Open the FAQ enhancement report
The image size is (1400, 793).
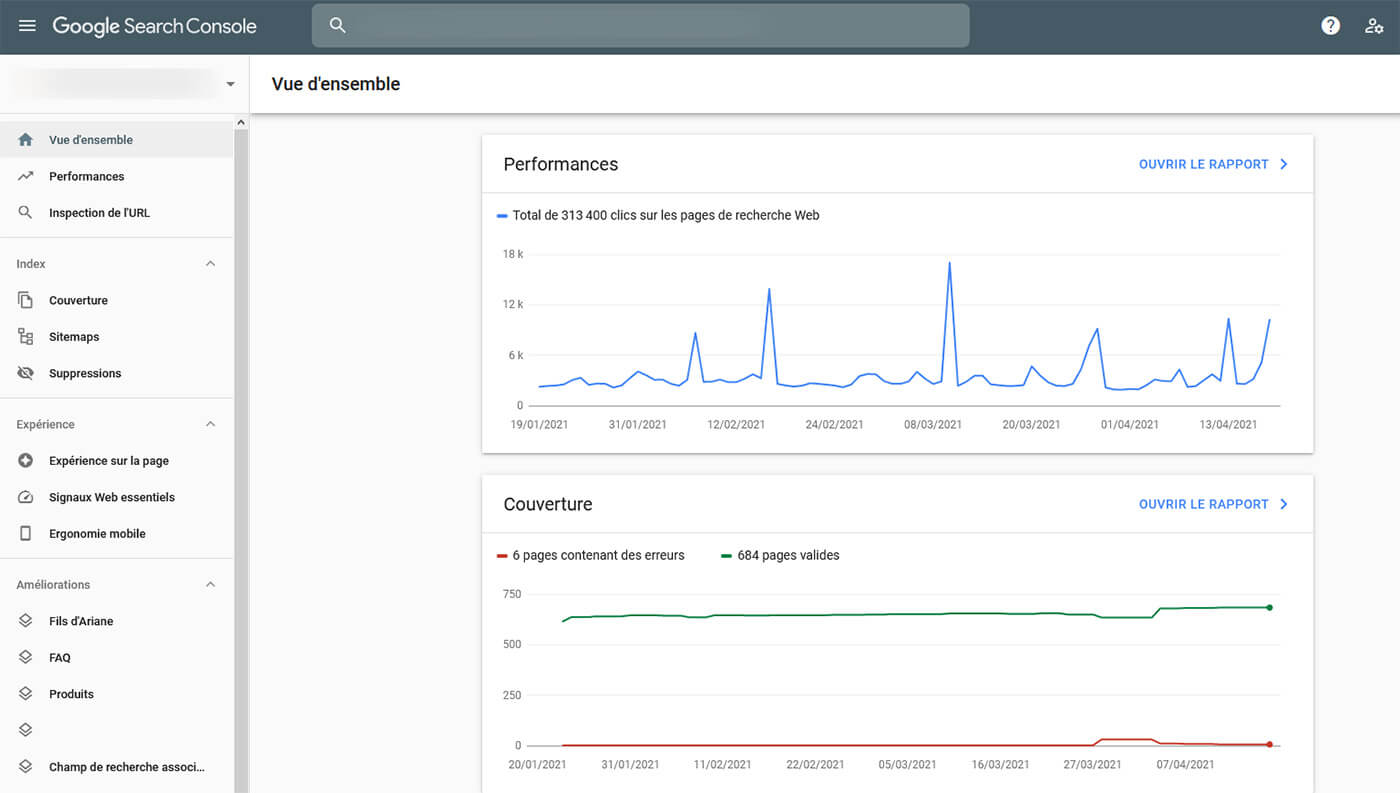point(116,657)
